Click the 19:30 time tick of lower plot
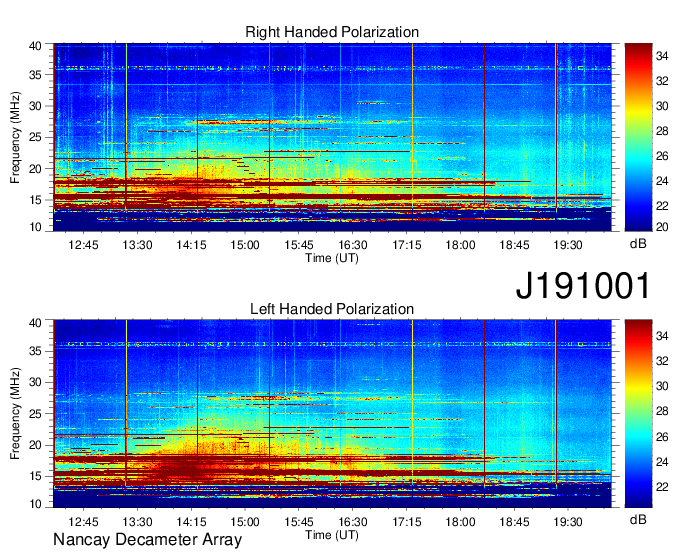 tap(568, 522)
